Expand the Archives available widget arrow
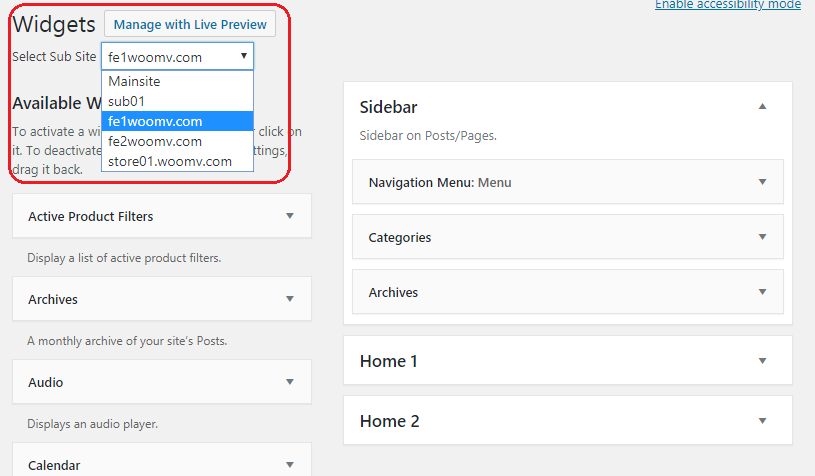815x476 pixels. [x=290, y=299]
